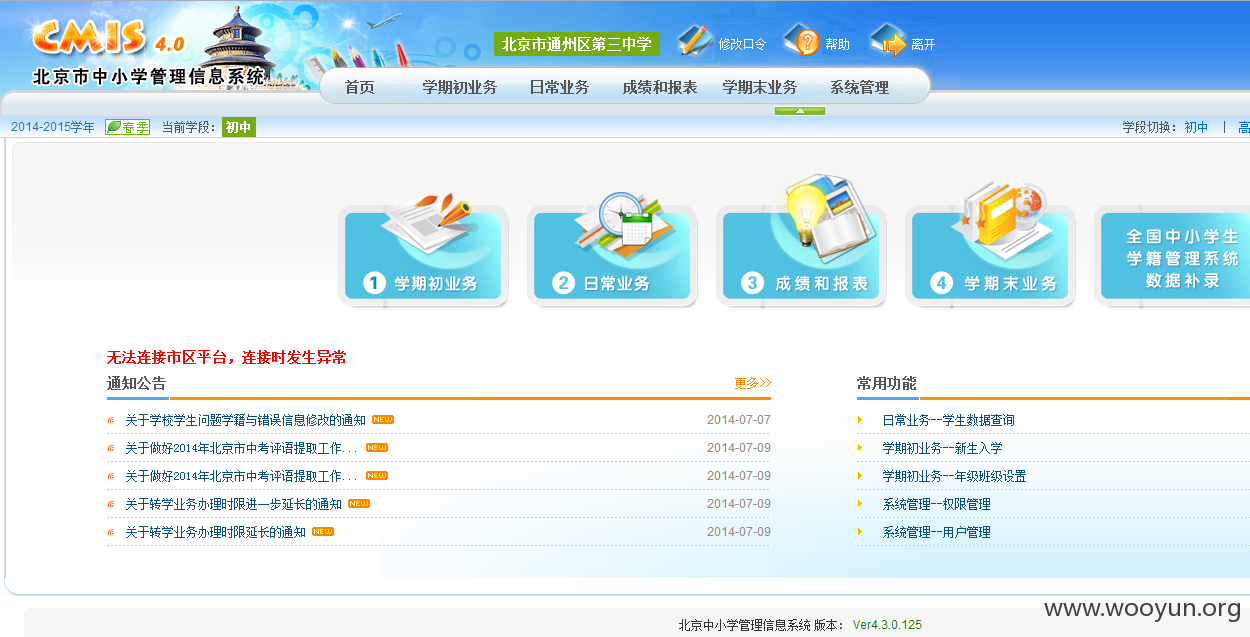Viewport: 1250px width, 637px height.
Task: Click the 离开 link text
Action: coord(923,44)
